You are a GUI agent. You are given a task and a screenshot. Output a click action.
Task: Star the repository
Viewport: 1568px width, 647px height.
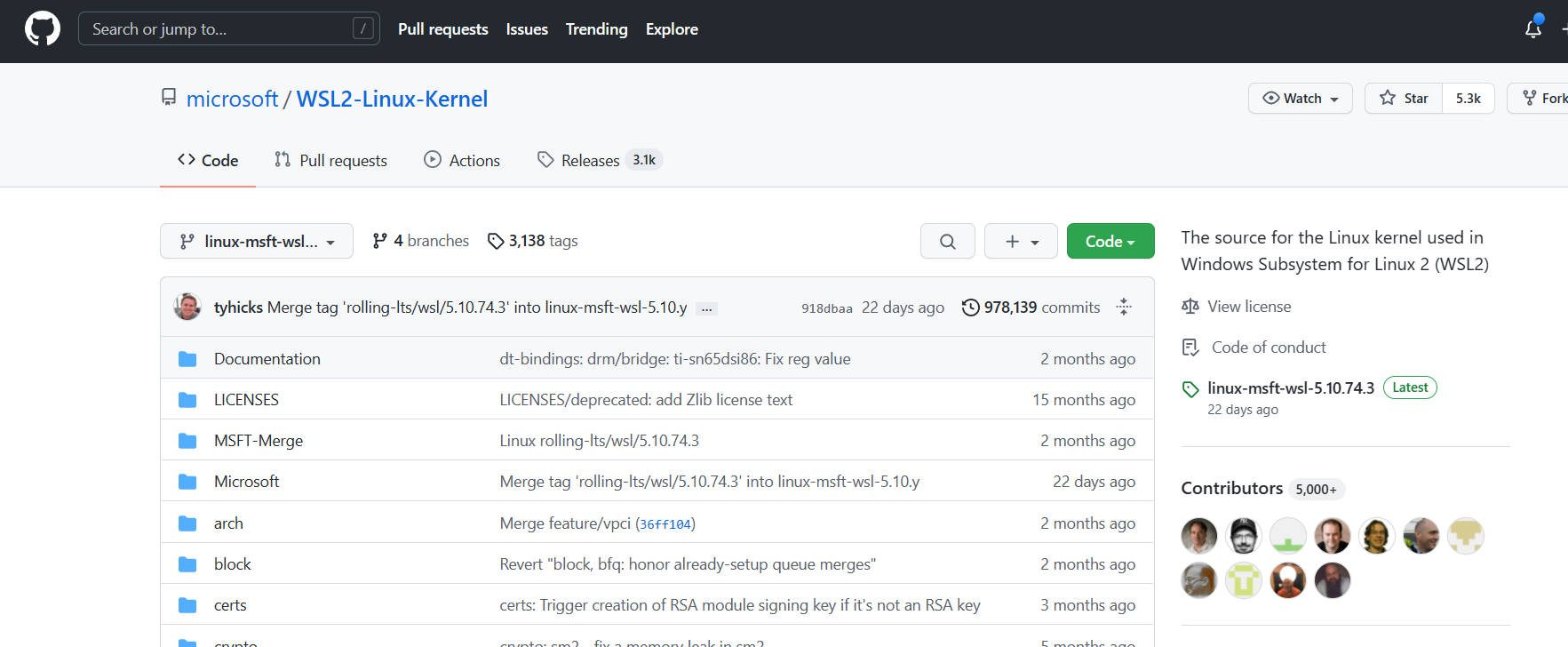(x=1404, y=98)
